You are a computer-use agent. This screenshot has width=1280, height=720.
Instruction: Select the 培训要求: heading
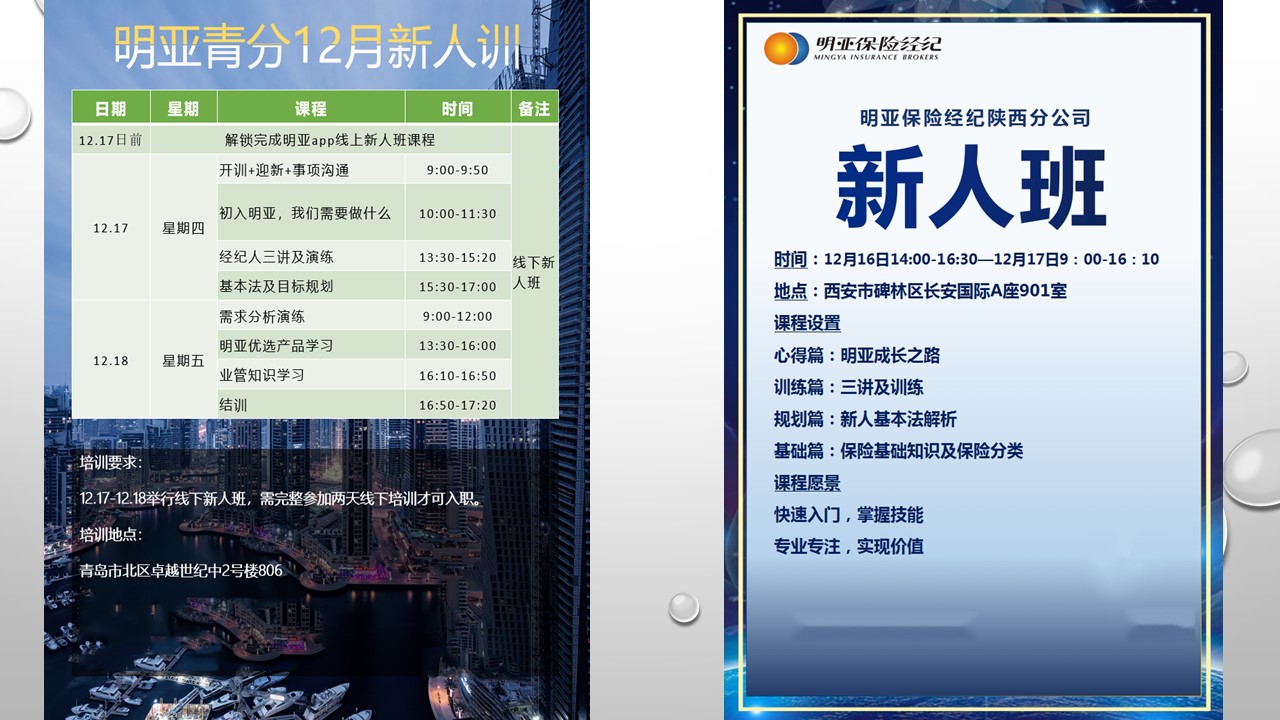tap(111, 463)
